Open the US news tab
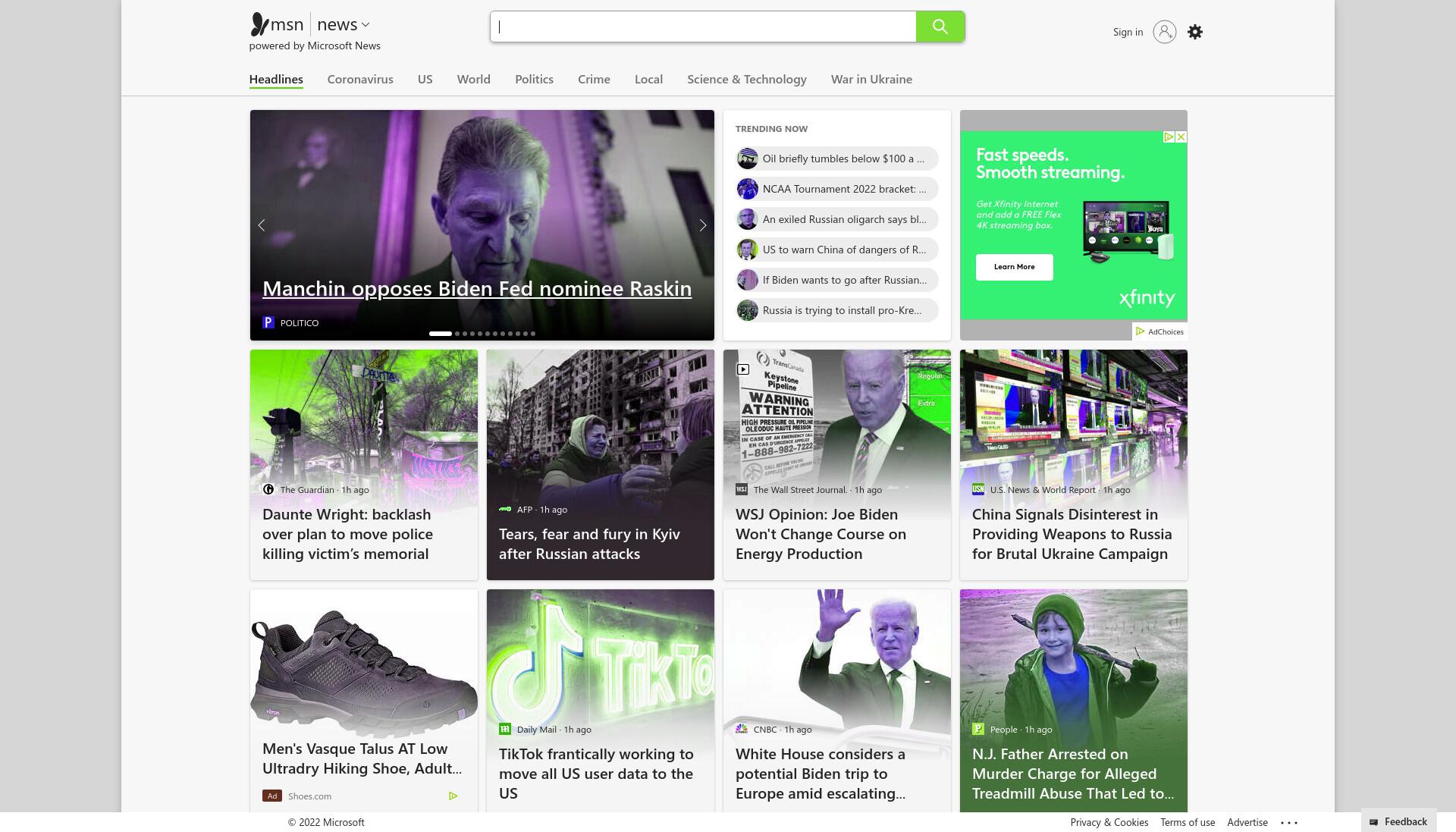Viewport: 1456px width, 832px height. (x=425, y=79)
